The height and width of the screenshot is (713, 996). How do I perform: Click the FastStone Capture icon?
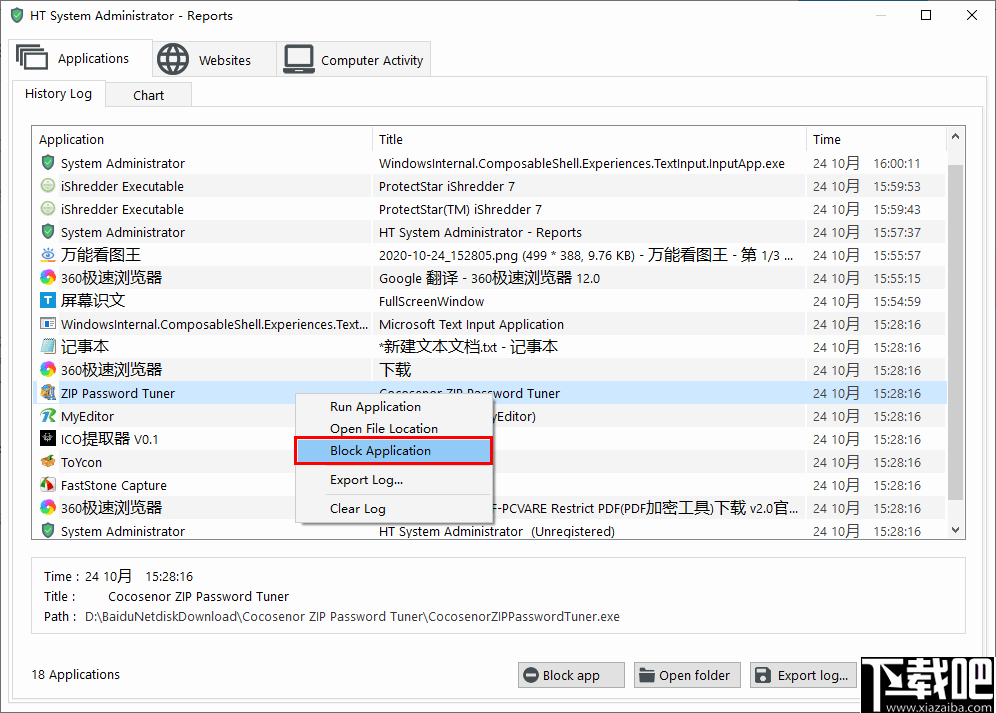tap(47, 485)
